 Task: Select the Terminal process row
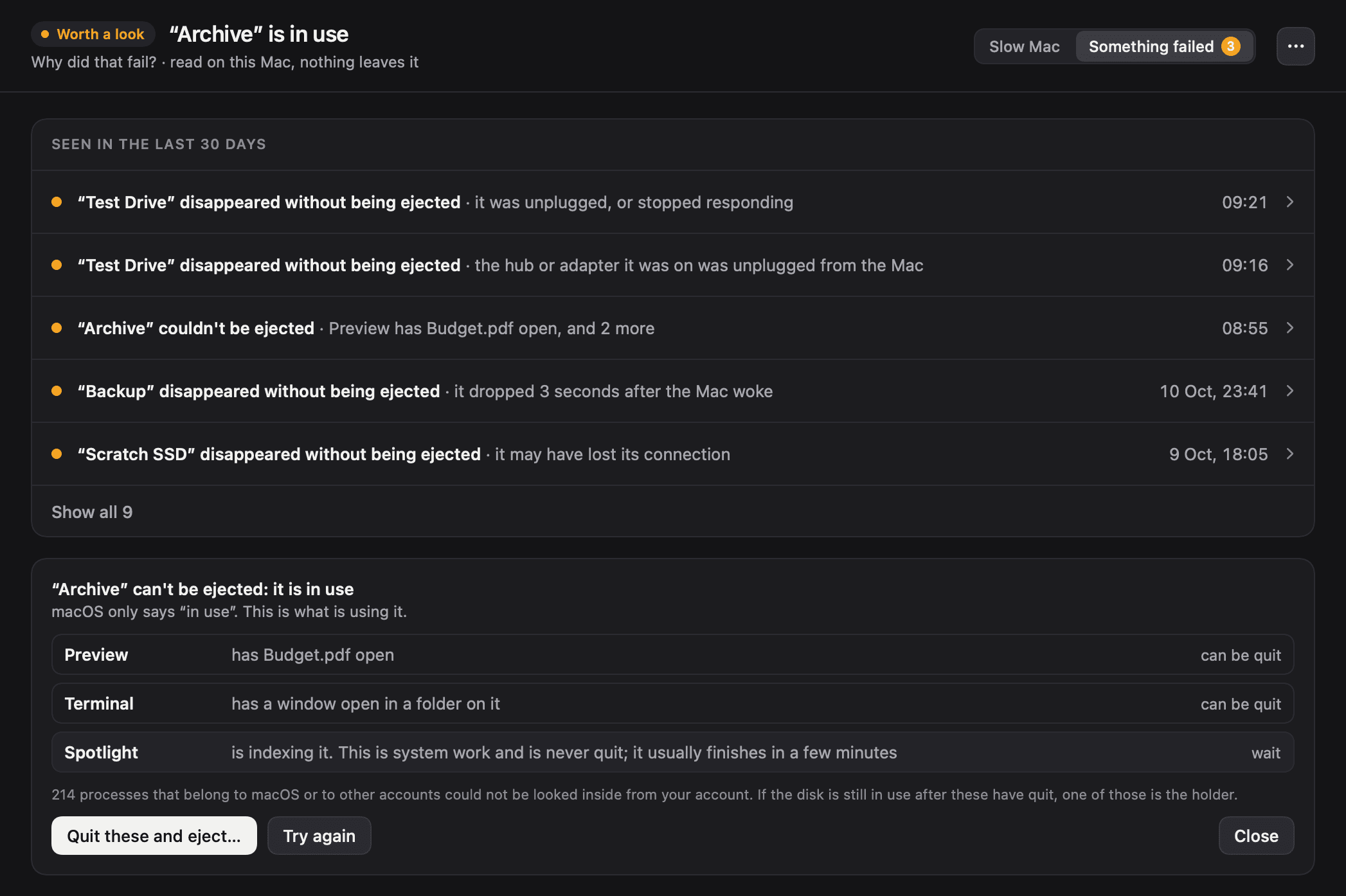[672, 703]
